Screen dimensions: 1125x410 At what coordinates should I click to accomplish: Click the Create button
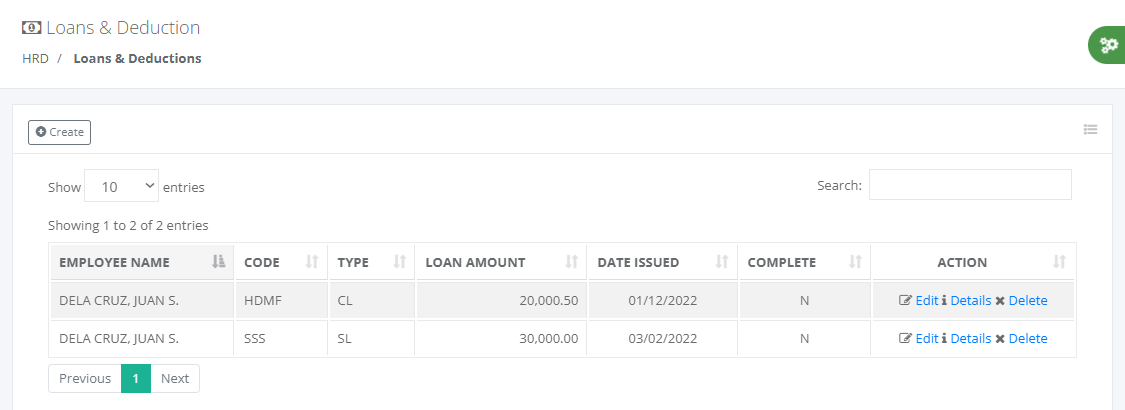[60, 132]
